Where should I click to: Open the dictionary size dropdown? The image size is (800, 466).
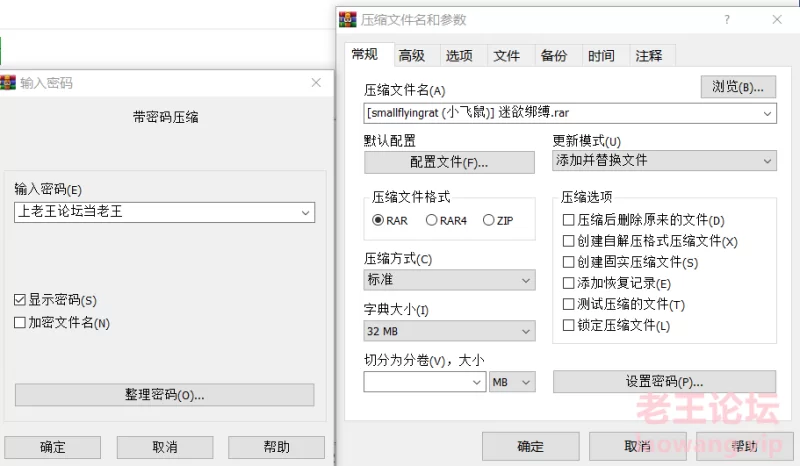coord(526,331)
